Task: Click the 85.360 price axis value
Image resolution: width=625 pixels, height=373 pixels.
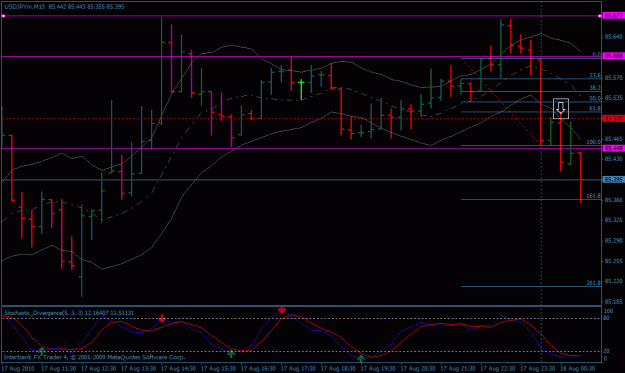Action: [x=613, y=200]
